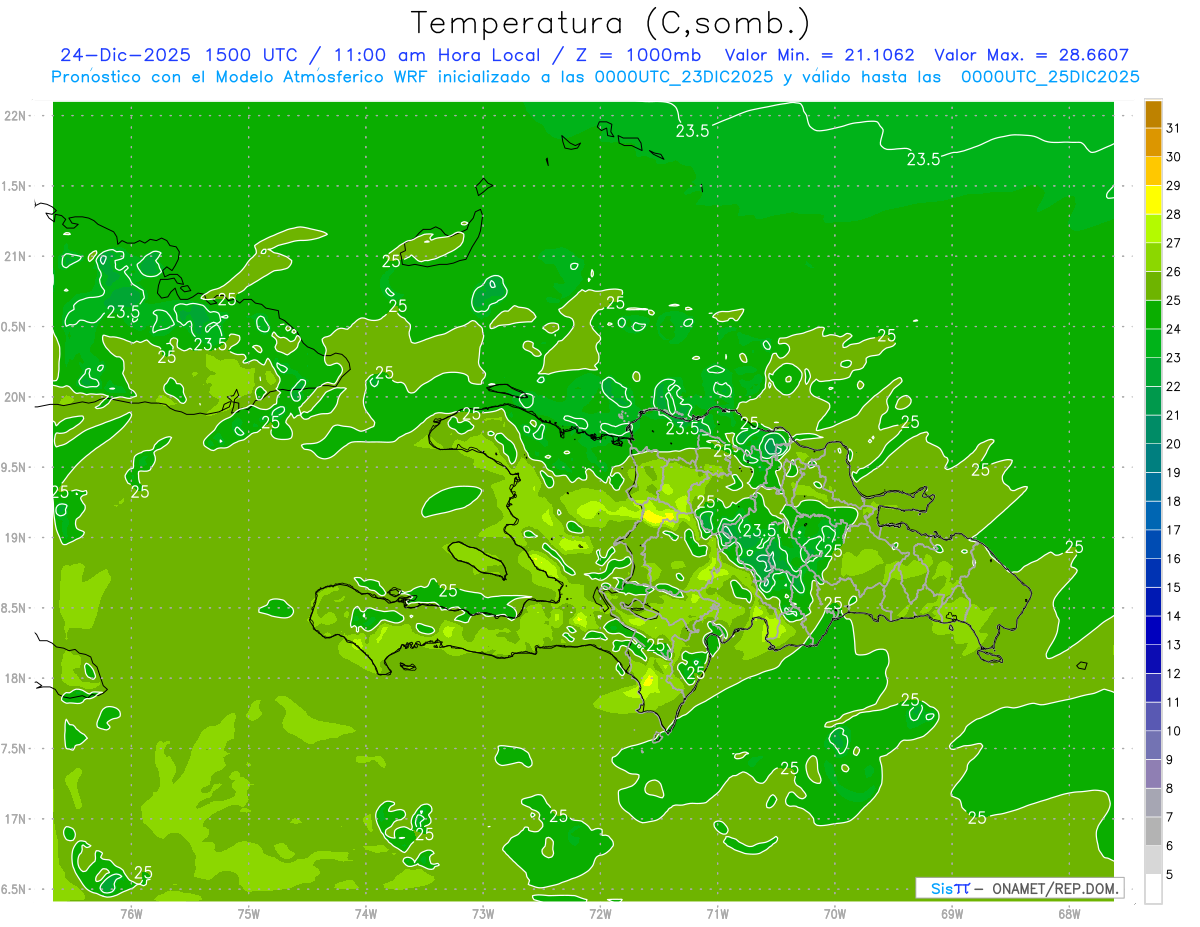Screen dimensions: 1200x927
Task: Click the '72W' longitude axis label
Action: 600,913
